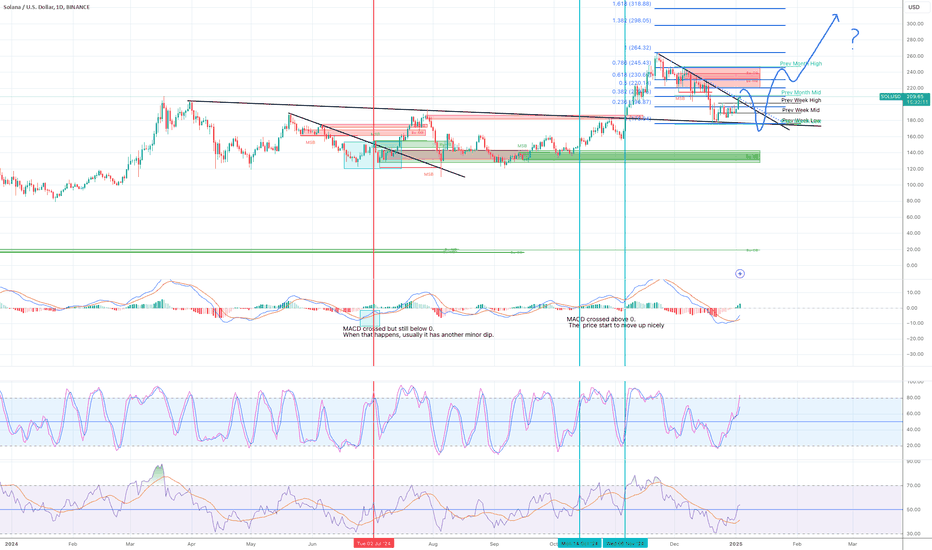Click the Jun label on time axis

[x=312, y=543]
